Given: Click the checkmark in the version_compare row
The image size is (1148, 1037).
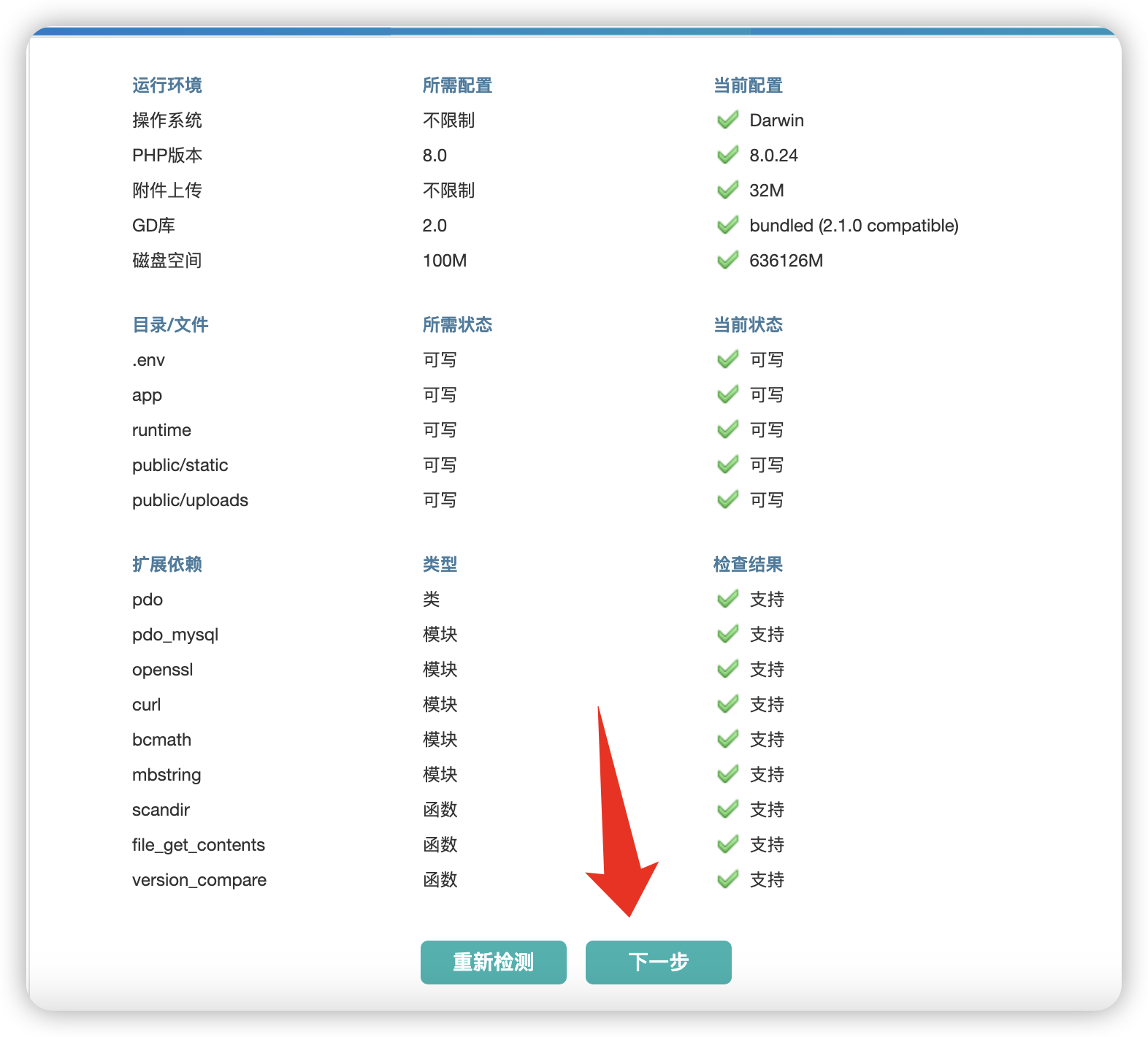Looking at the screenshot, I should [x=727, y=879].
